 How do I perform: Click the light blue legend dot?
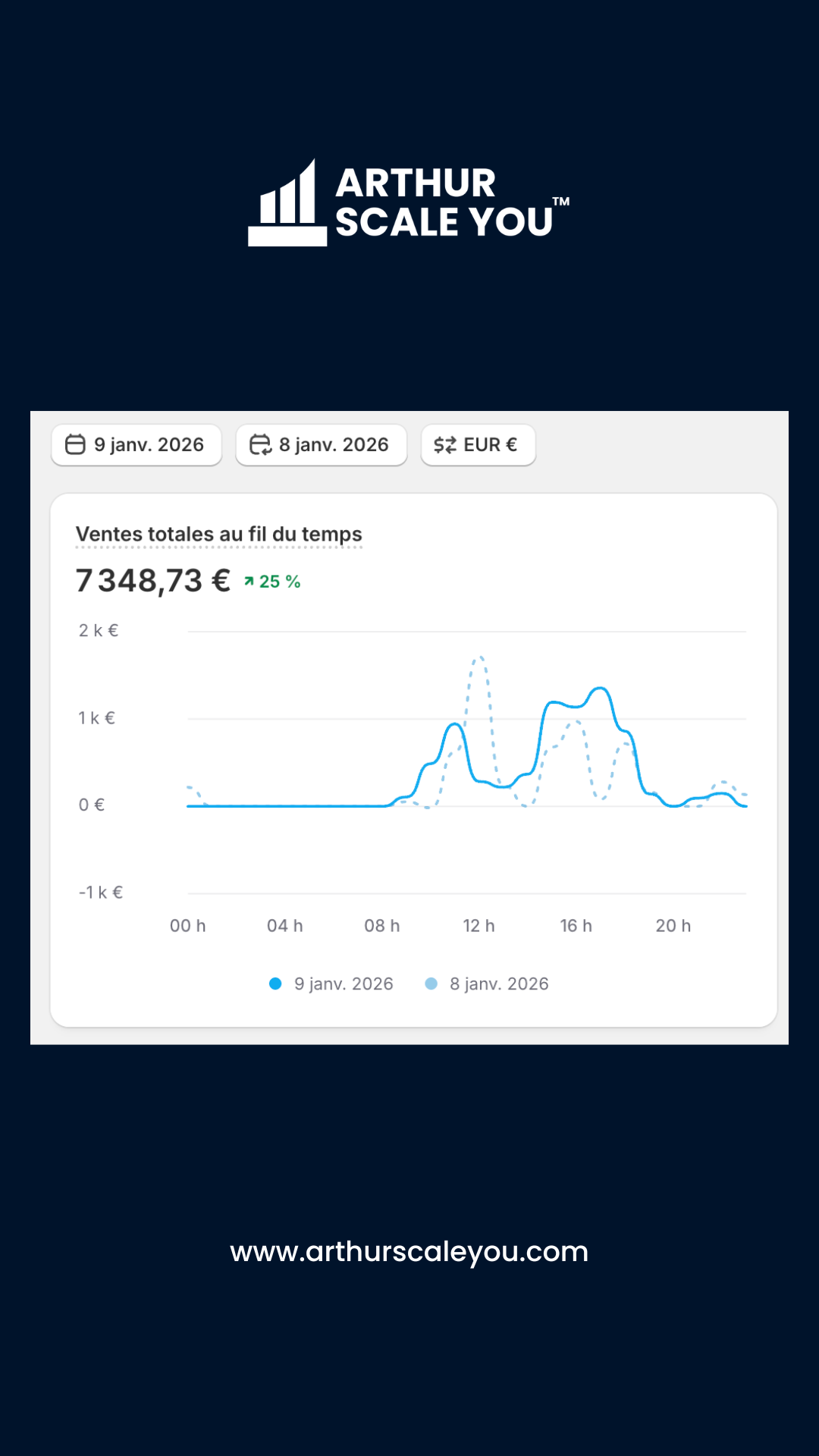[x=431, y=984]
